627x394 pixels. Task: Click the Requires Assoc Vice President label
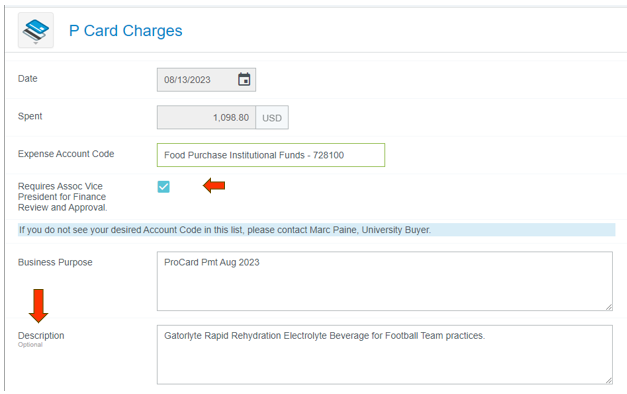point(62,197)
